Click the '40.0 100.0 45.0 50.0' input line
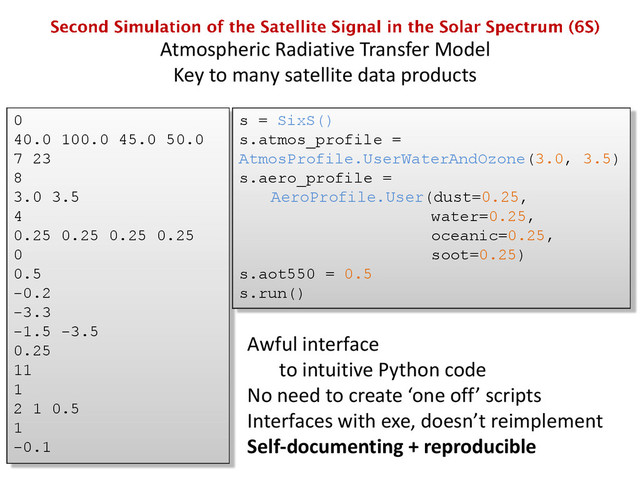 click(x=110, y=140)
